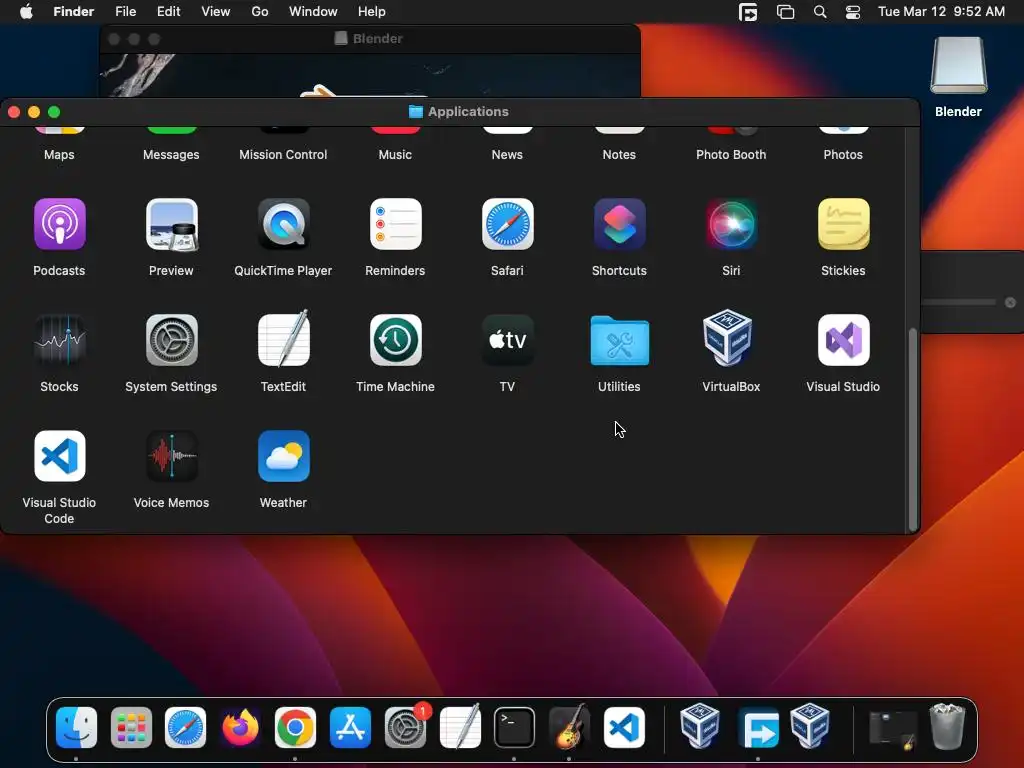The height and width of the screenshot is (768, 1024).
Task: Click the News label
Action: tap(507, 155)
